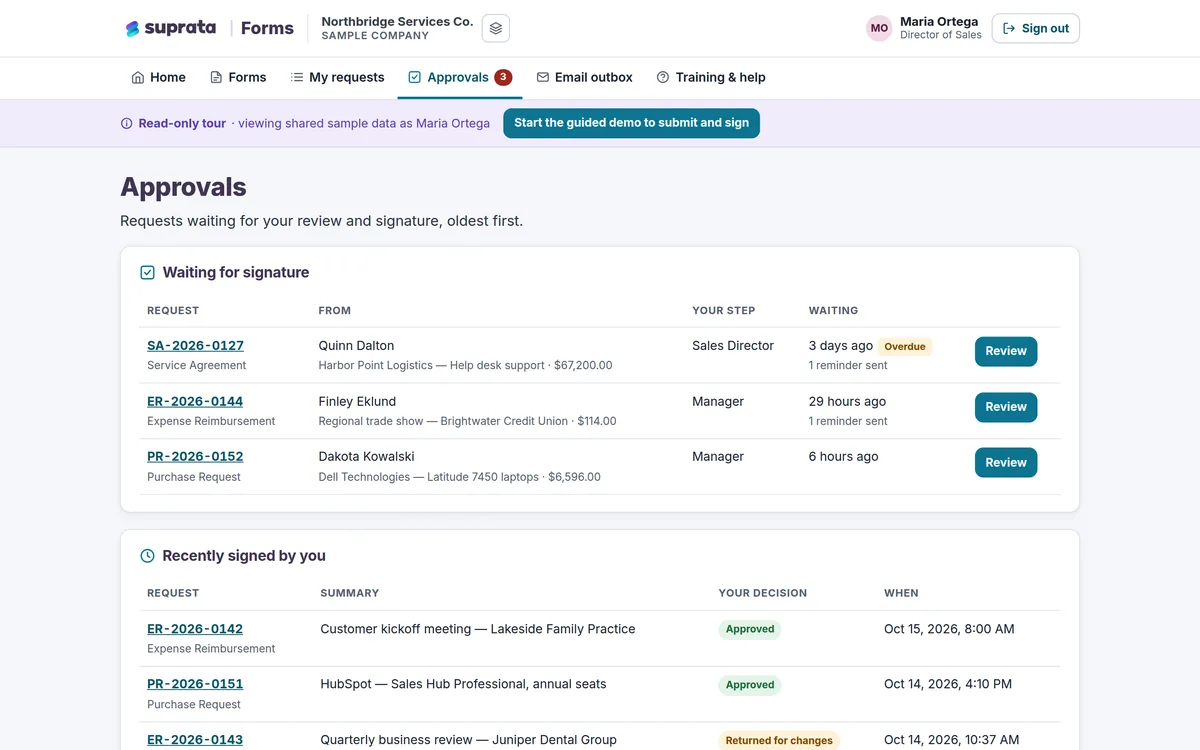Viewport: 1200px width, 750px height.
Task: Click the Approvals page heading
Action: point(183,187)
